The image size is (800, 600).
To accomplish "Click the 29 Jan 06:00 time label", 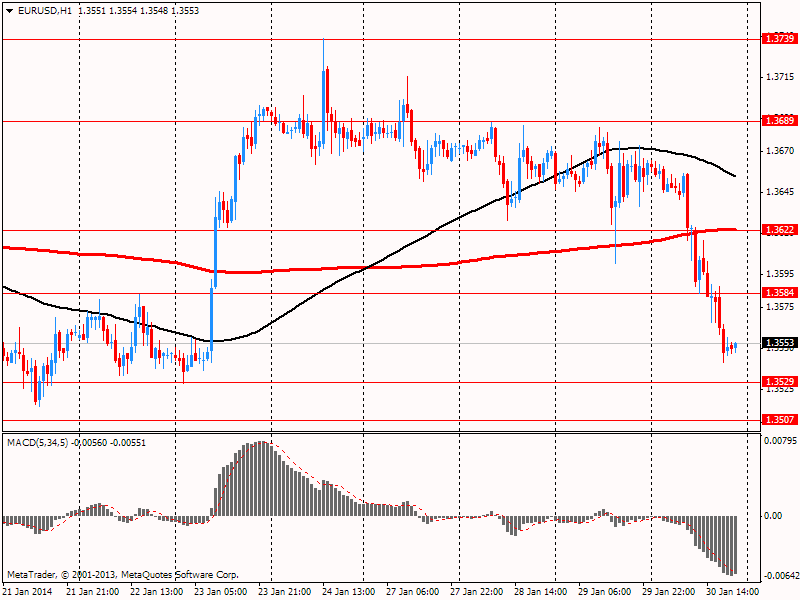I will 605,592.
